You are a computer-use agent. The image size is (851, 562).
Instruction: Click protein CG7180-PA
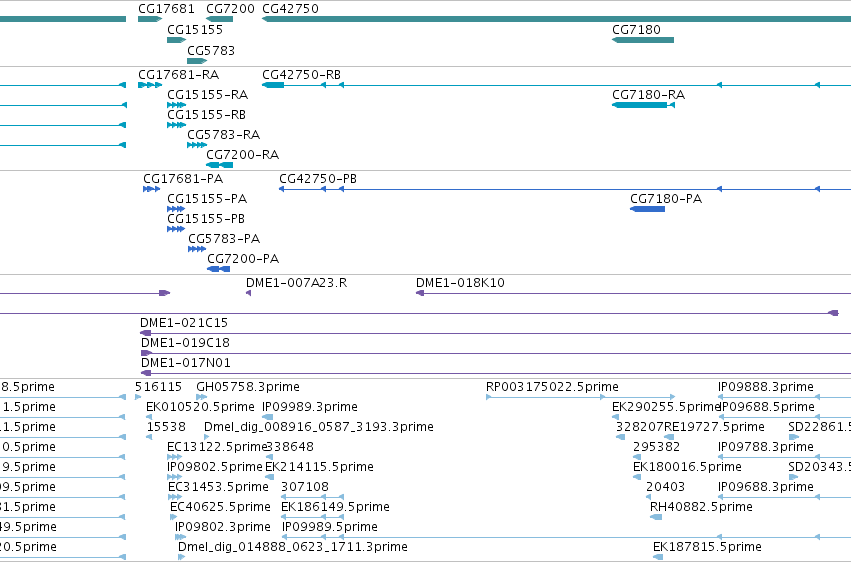[x=647, y=209]
